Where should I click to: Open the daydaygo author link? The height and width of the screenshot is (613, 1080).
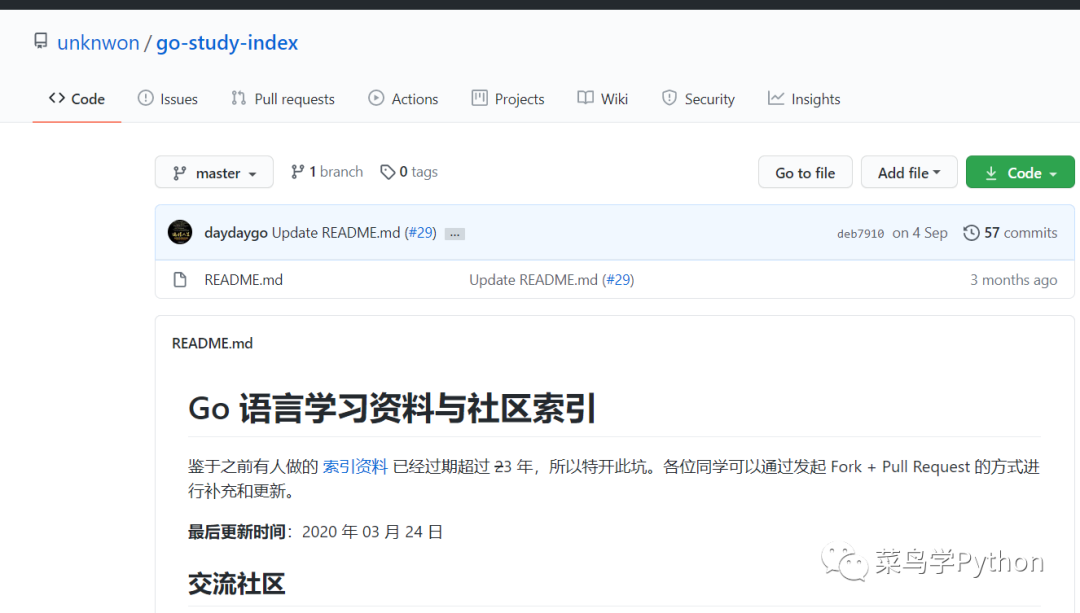236,233
